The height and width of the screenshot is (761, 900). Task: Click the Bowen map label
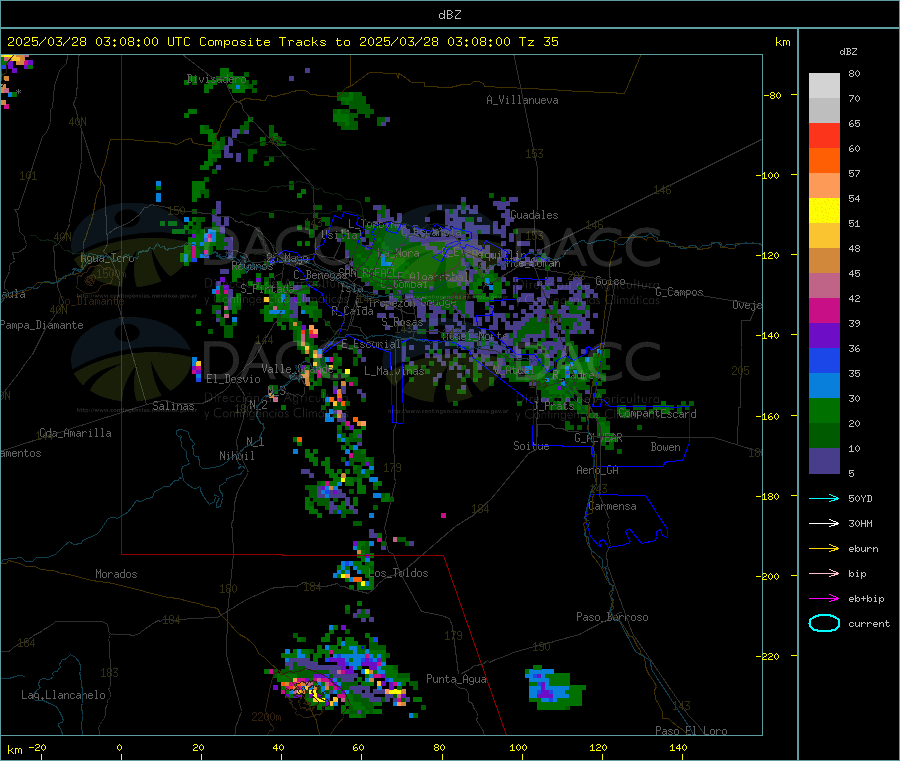click(x=665, y=447)
